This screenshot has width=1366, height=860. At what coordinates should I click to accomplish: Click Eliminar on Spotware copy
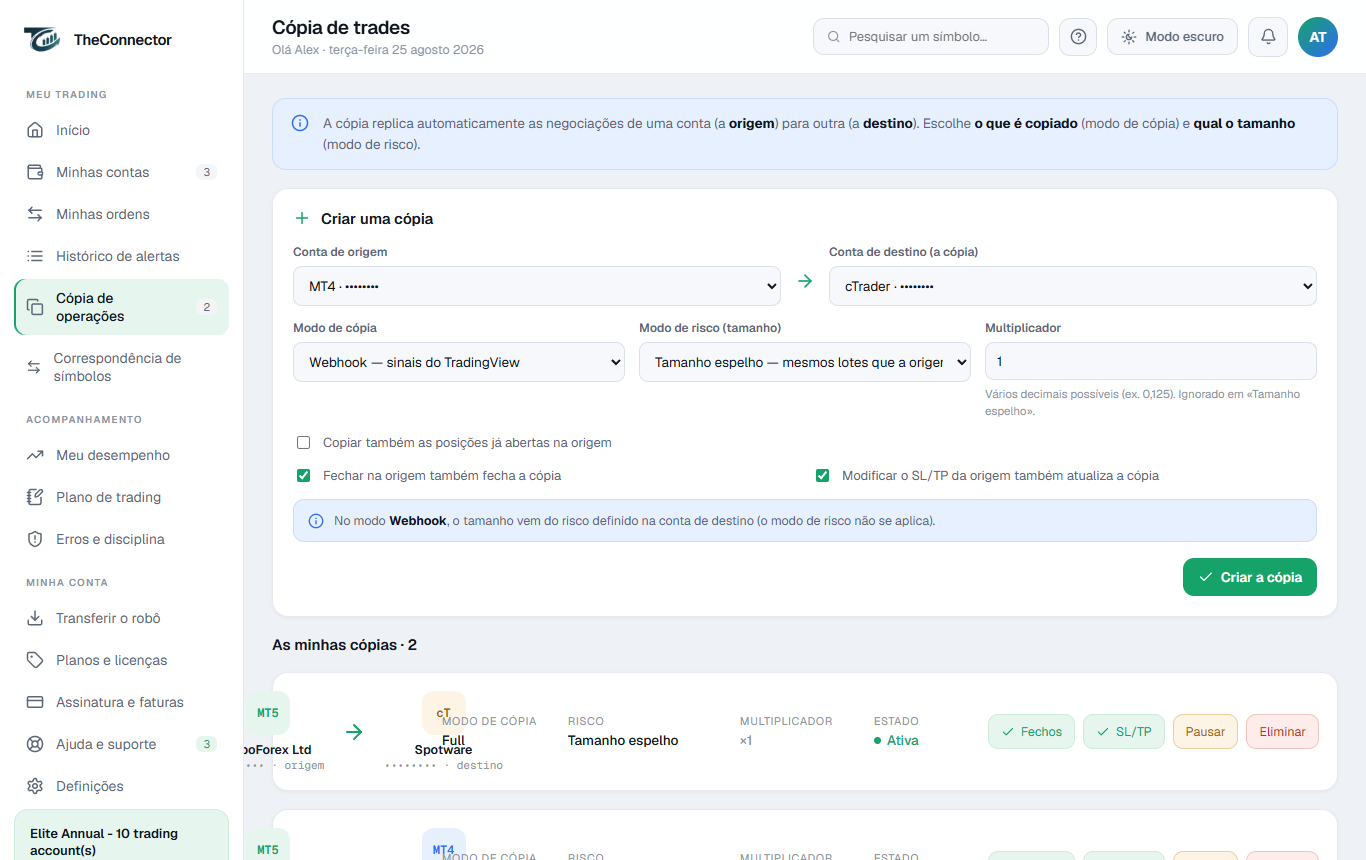[x=1282, y=731]
